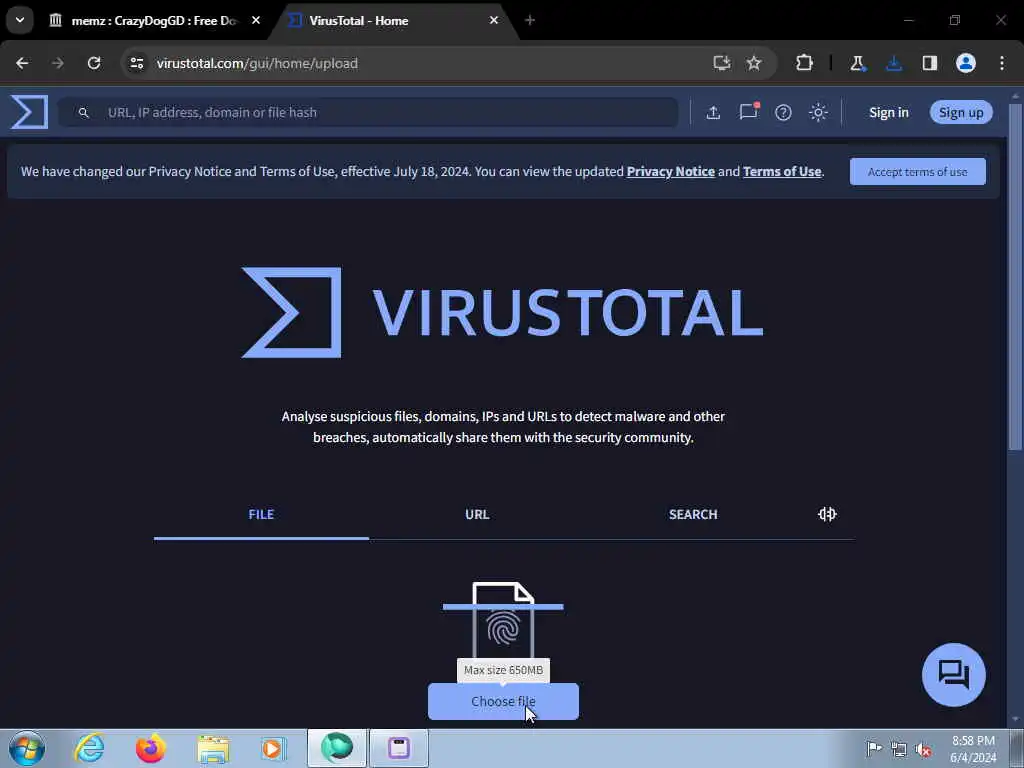Click Sign in
Viewport: 1024px width, 768px height.
pyautogui.click(x=889, y=112)
